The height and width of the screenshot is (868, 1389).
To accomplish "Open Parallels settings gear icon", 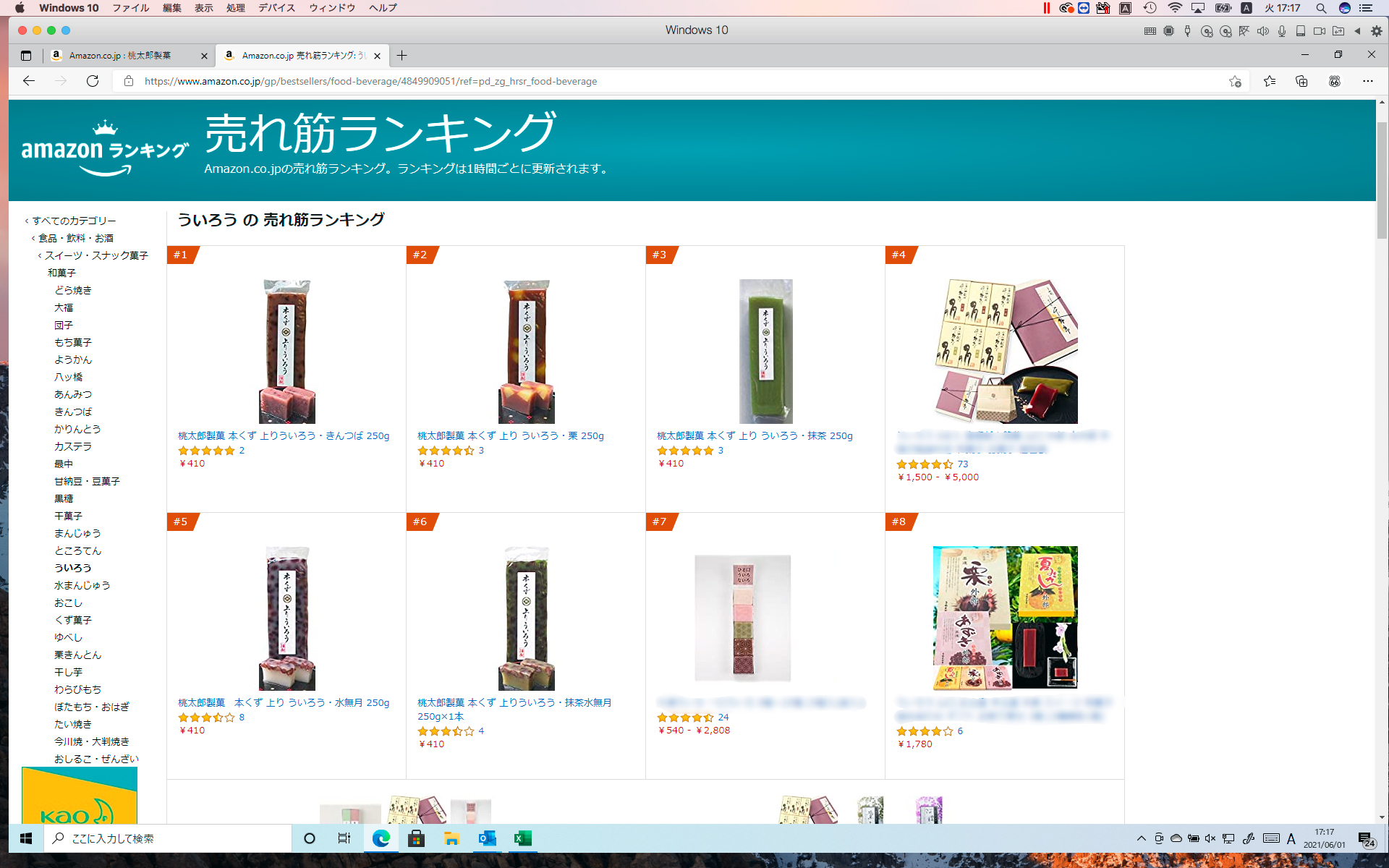I will tap(1377, 31).
